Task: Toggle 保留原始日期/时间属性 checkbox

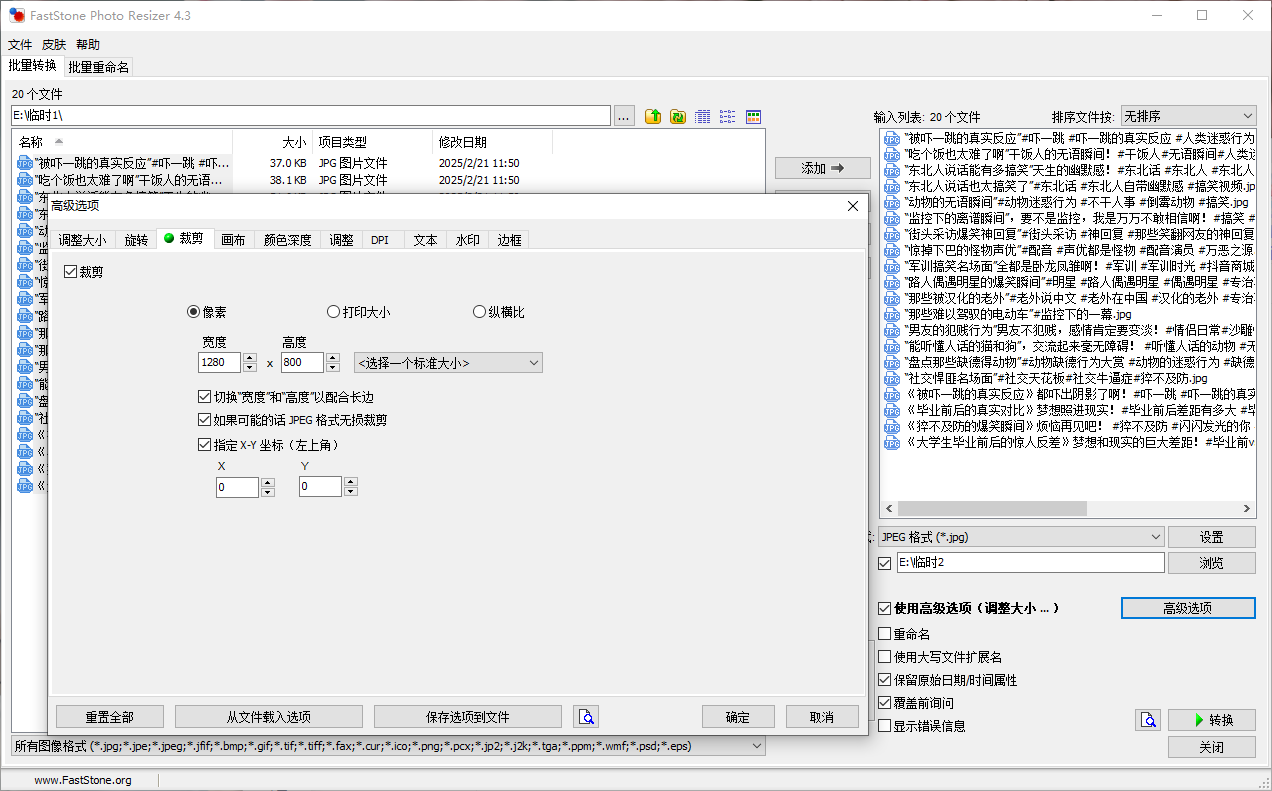Action: tap(884, 680)
